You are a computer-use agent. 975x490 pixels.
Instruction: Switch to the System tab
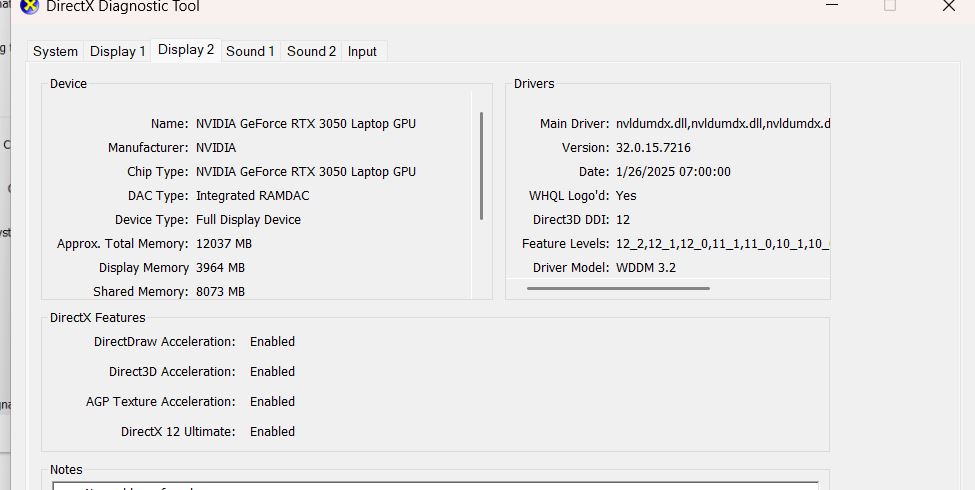click(x=55, y=51)
